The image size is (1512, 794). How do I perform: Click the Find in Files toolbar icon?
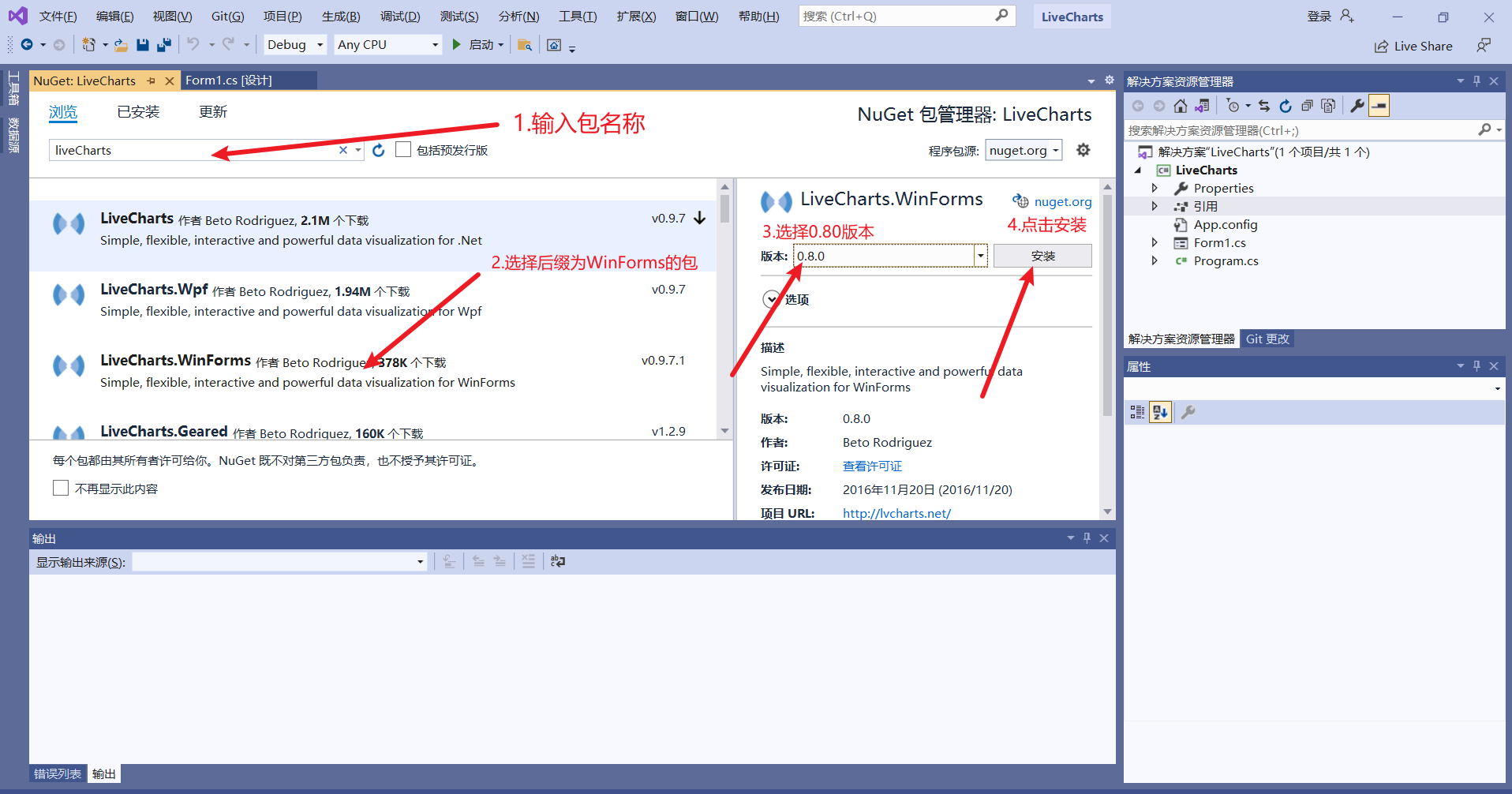pos(524,45)
